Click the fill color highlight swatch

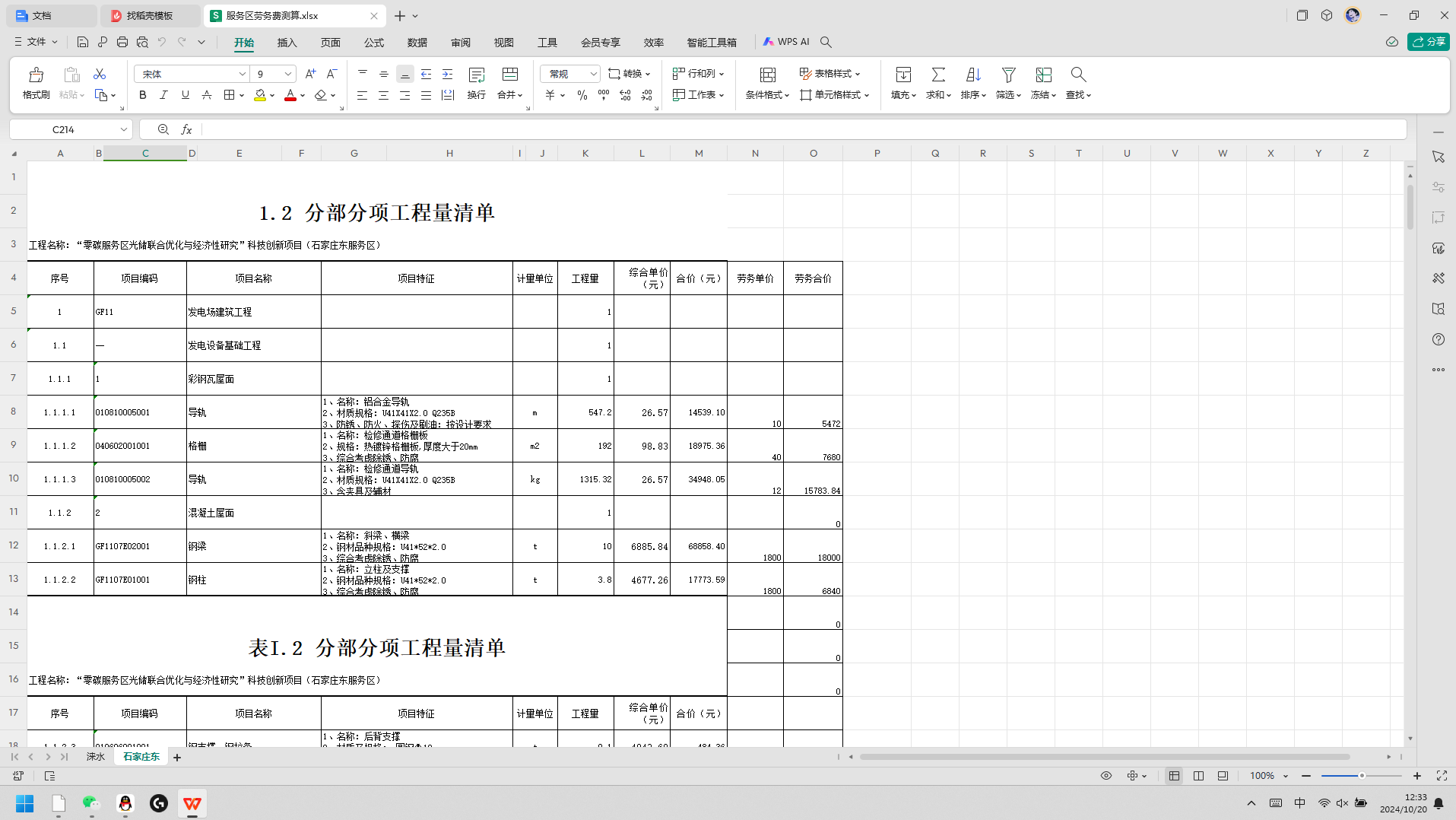(260, 95)
